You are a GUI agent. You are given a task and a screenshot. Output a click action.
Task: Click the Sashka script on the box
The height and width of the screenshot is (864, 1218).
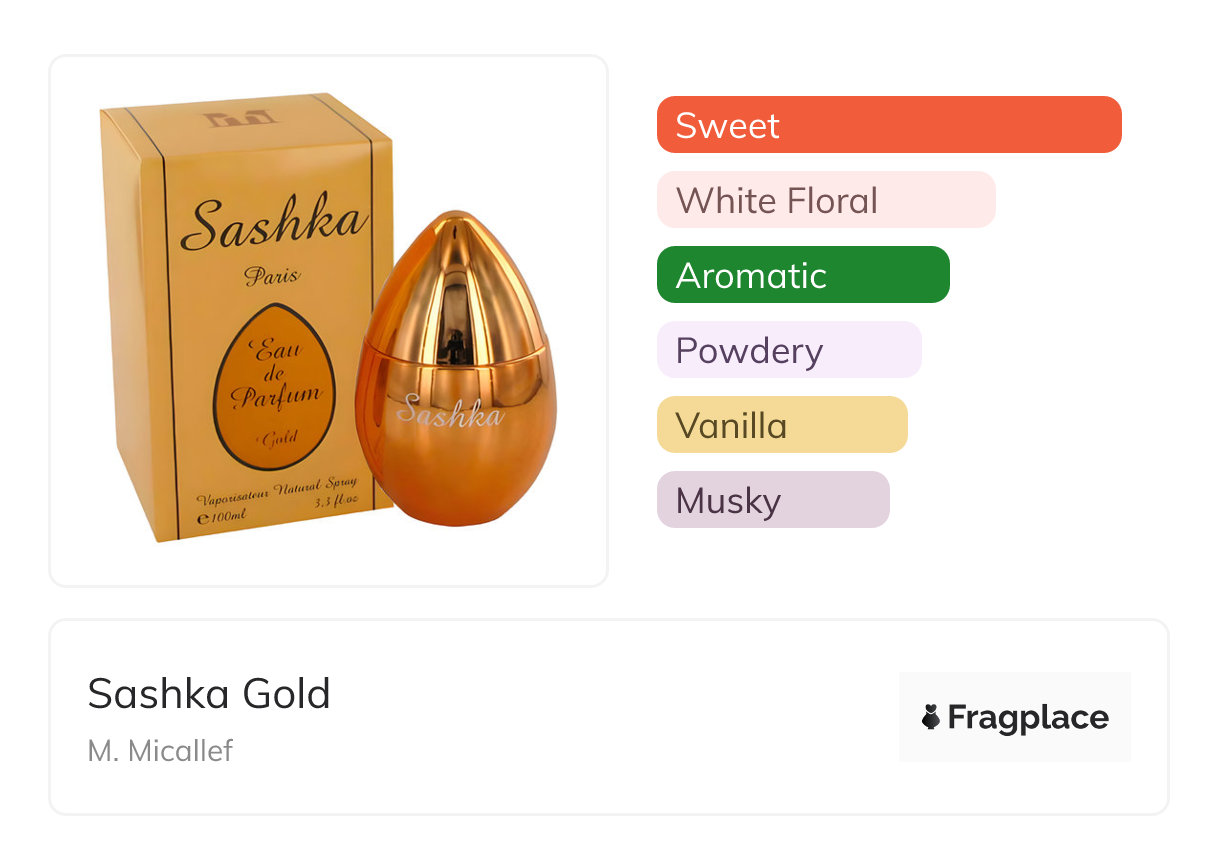(x=274, y=224)
